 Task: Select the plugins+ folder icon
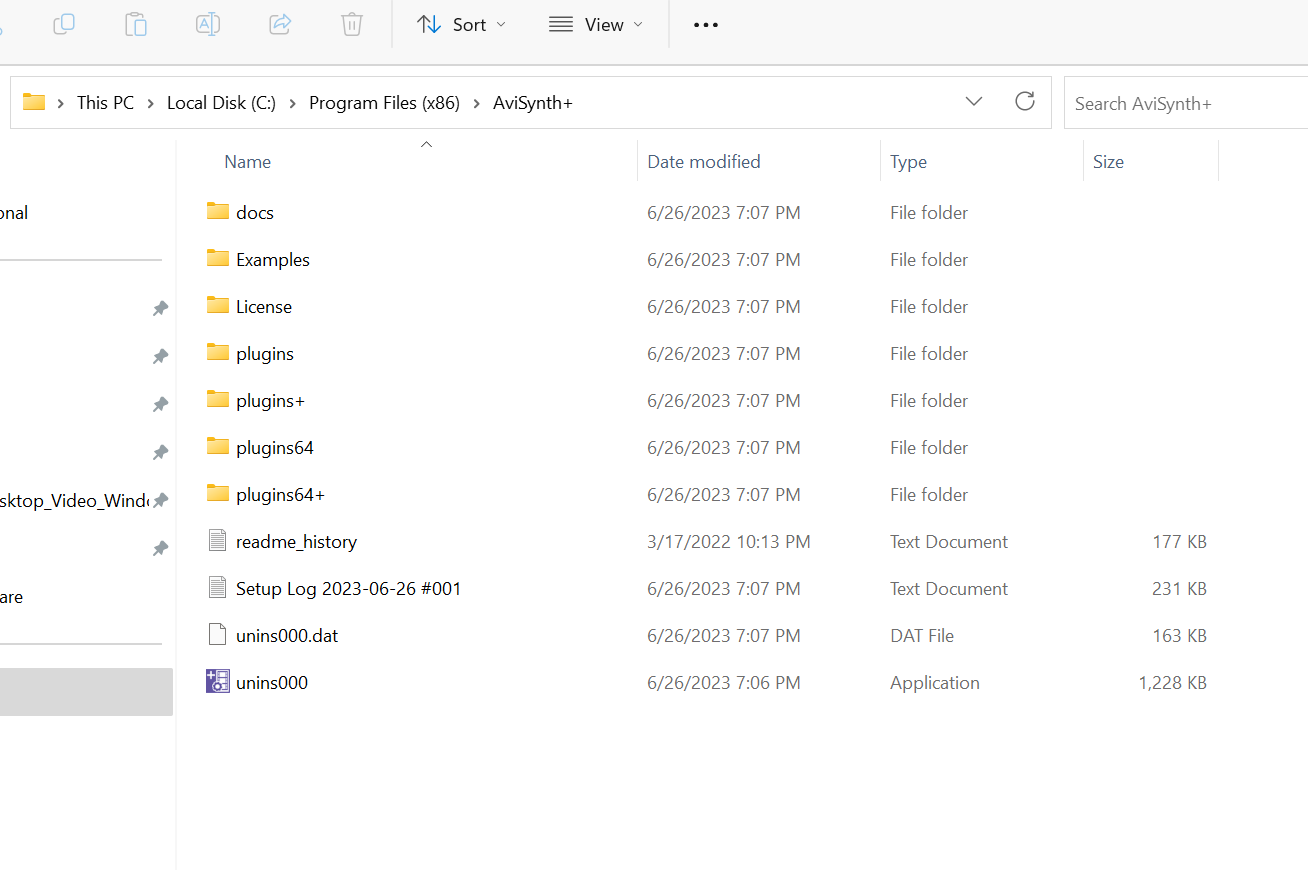[218, 399]
